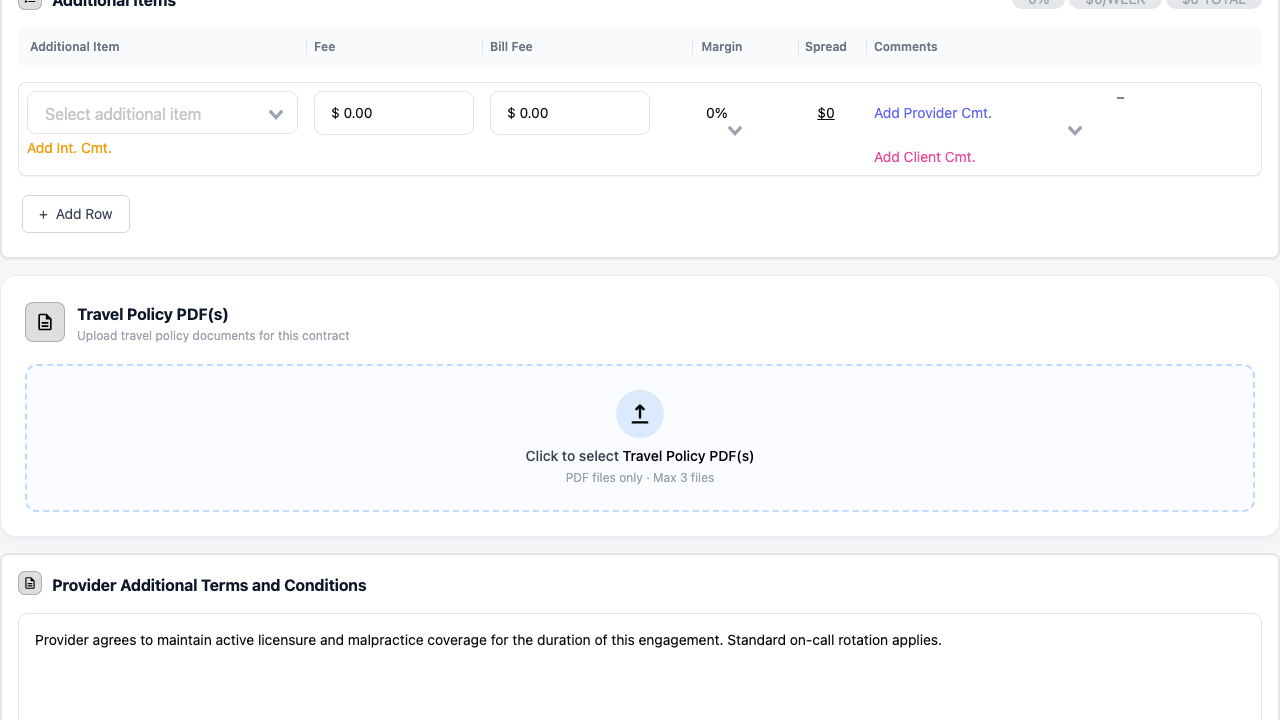Image resolution: width=1280 pixels, height=720 pixels.
Task: Click the underlined $0 spread value
Action: click(x=826, y=113)
